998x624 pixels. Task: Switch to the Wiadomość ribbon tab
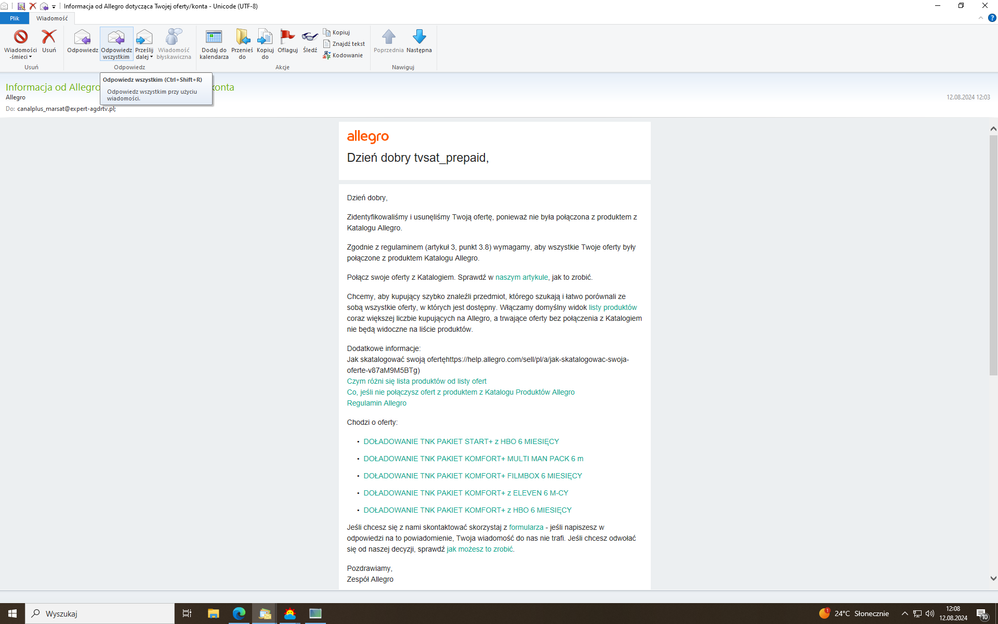[x=51, y=18]
